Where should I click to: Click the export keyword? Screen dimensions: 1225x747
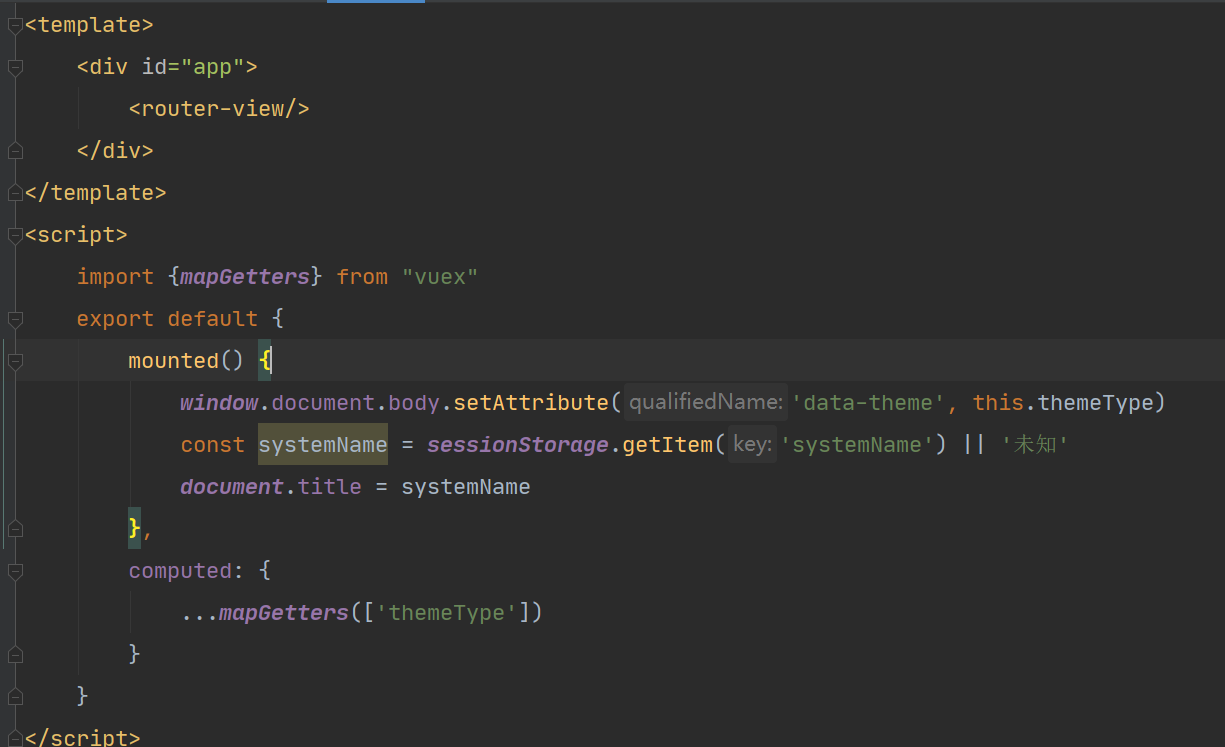tap(116, 319)
